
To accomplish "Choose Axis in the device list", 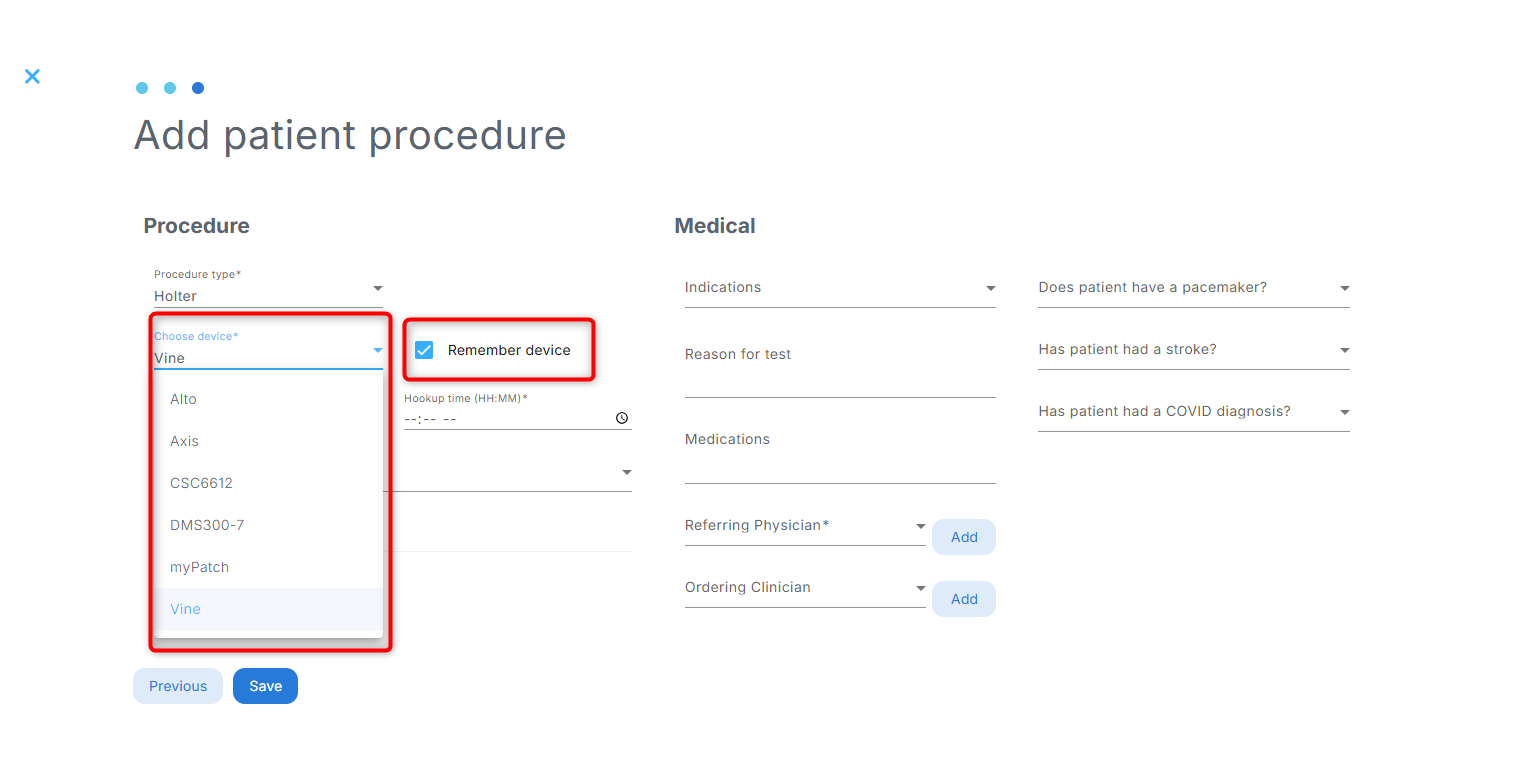I will point(268,441).
